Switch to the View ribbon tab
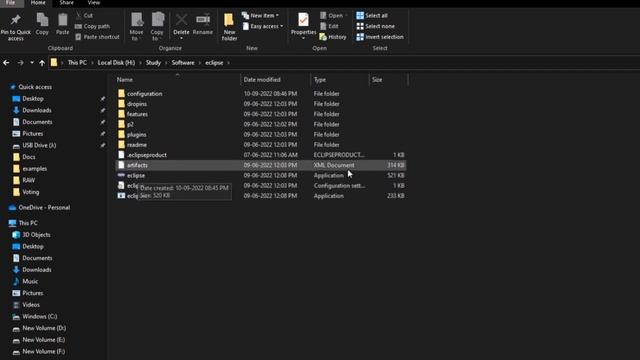 pos(94,3)
